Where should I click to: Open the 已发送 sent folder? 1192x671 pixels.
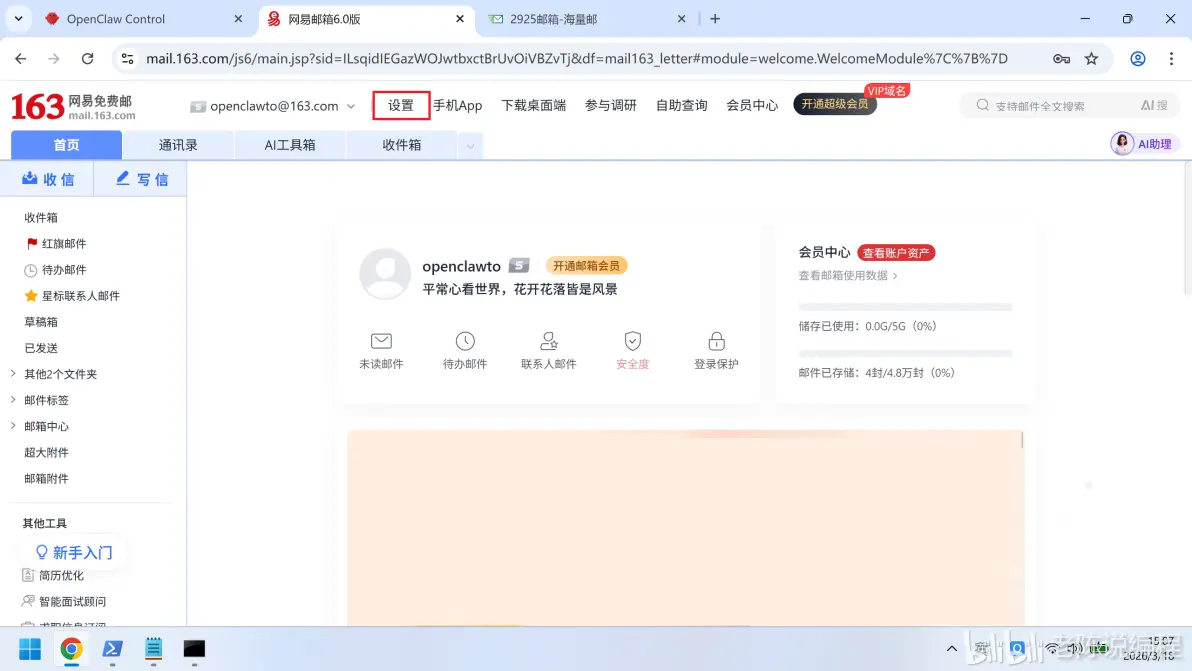pos(41,348)
